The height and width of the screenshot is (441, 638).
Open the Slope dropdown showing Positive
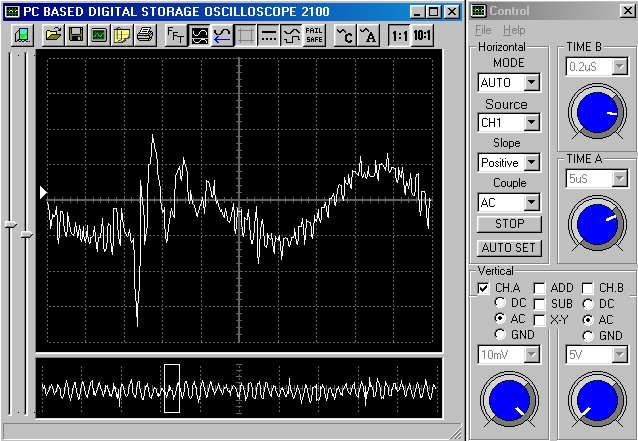pos(531,162)
